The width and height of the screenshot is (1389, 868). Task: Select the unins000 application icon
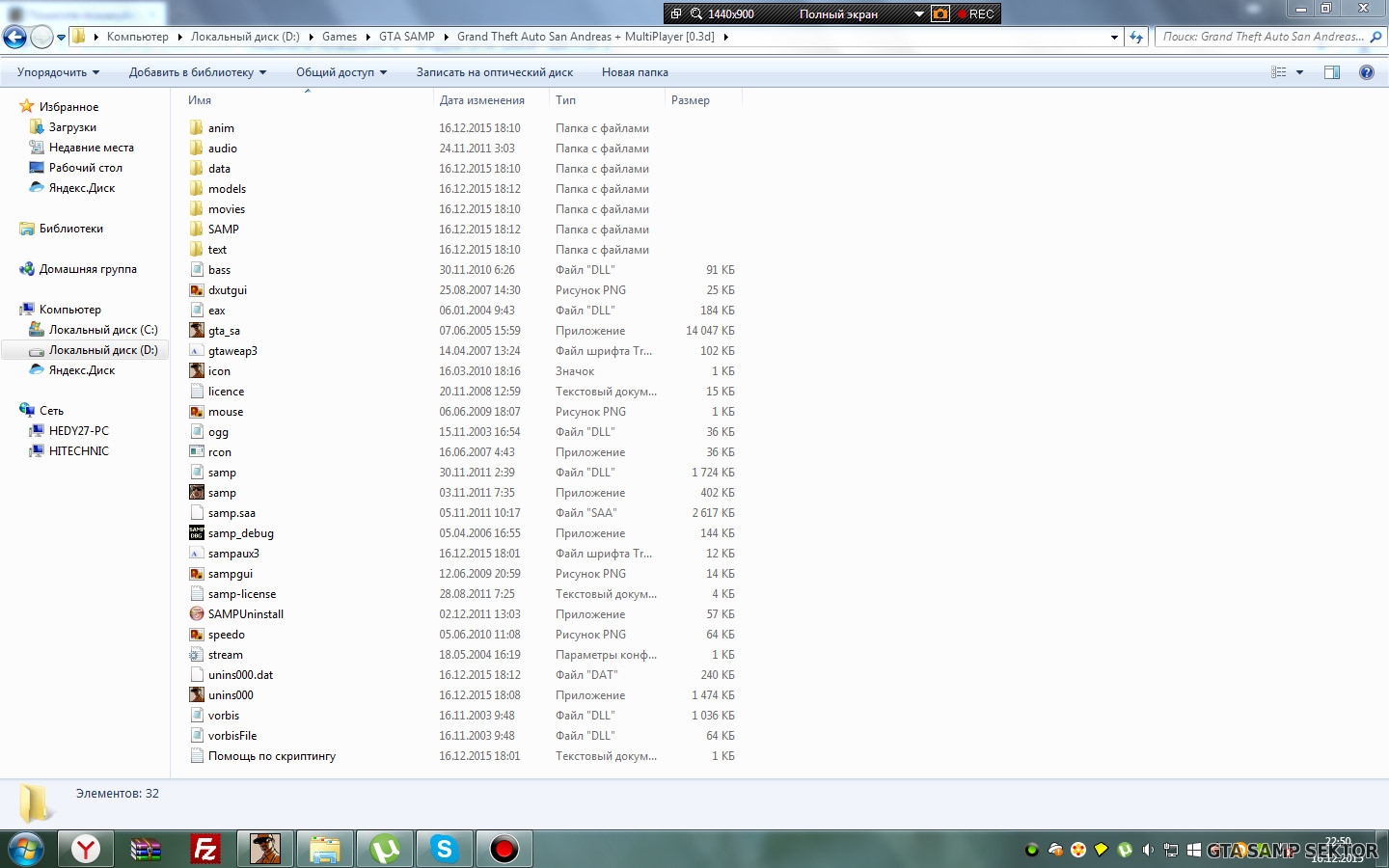point(197,695)
